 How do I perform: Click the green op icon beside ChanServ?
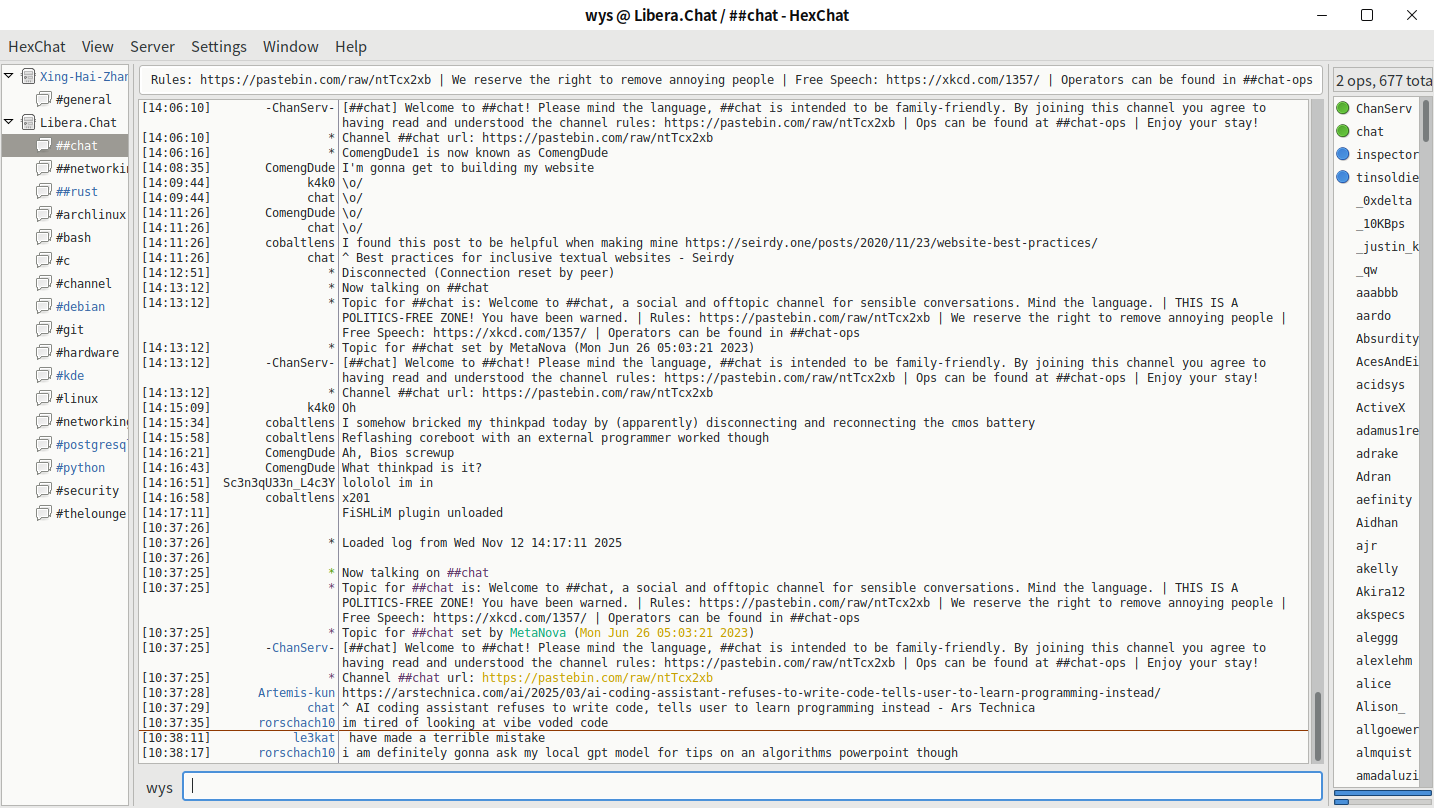(x=1343, y=108)
